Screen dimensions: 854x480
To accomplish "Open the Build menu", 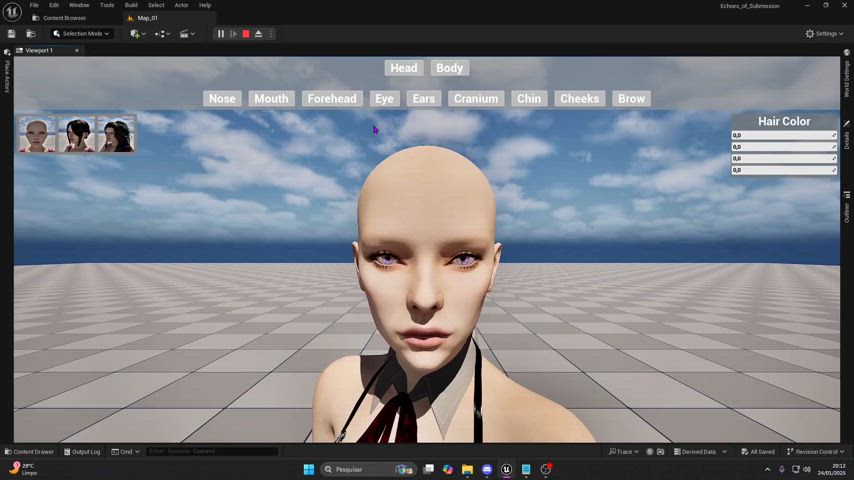I will [x=131, y=5].
